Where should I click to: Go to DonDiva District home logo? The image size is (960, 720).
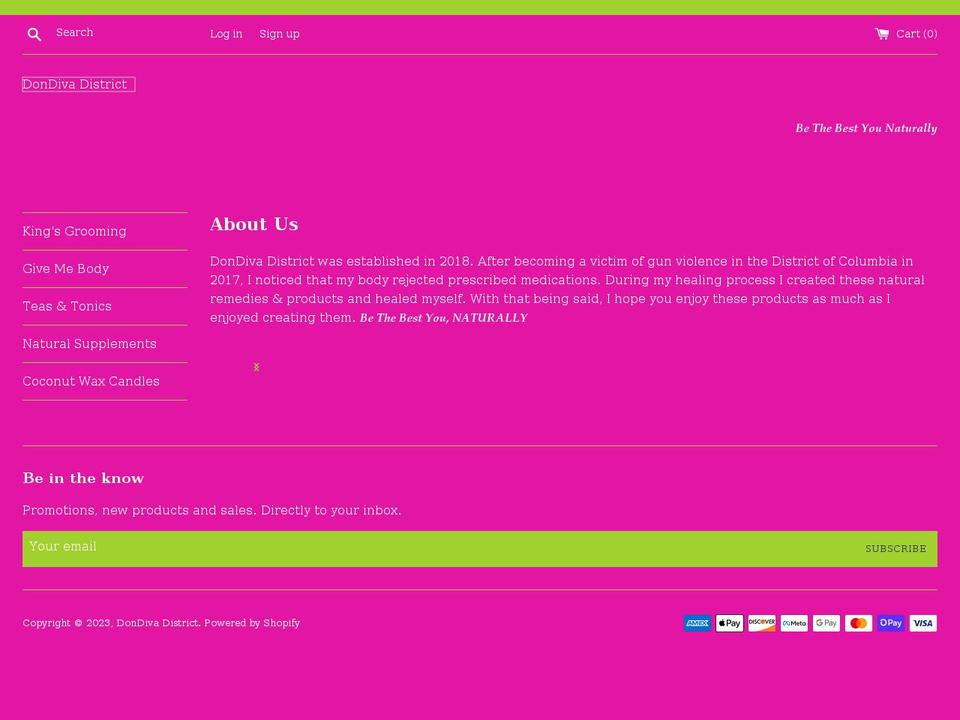[x=78, y=84]
